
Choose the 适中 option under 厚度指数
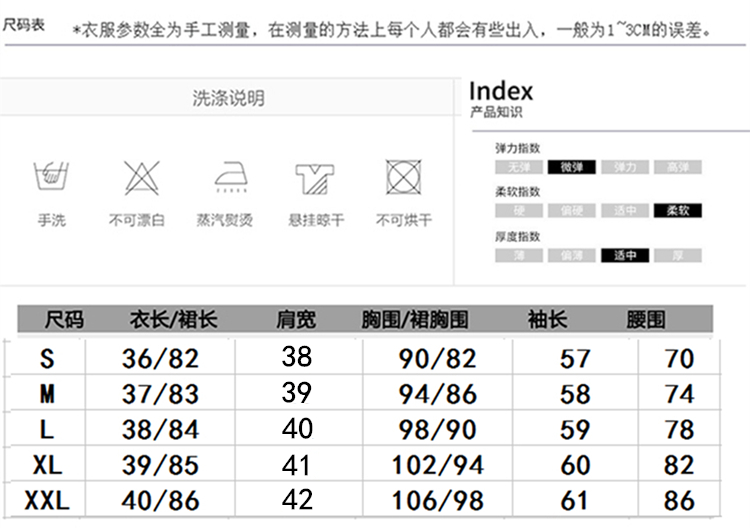[625, 256]
